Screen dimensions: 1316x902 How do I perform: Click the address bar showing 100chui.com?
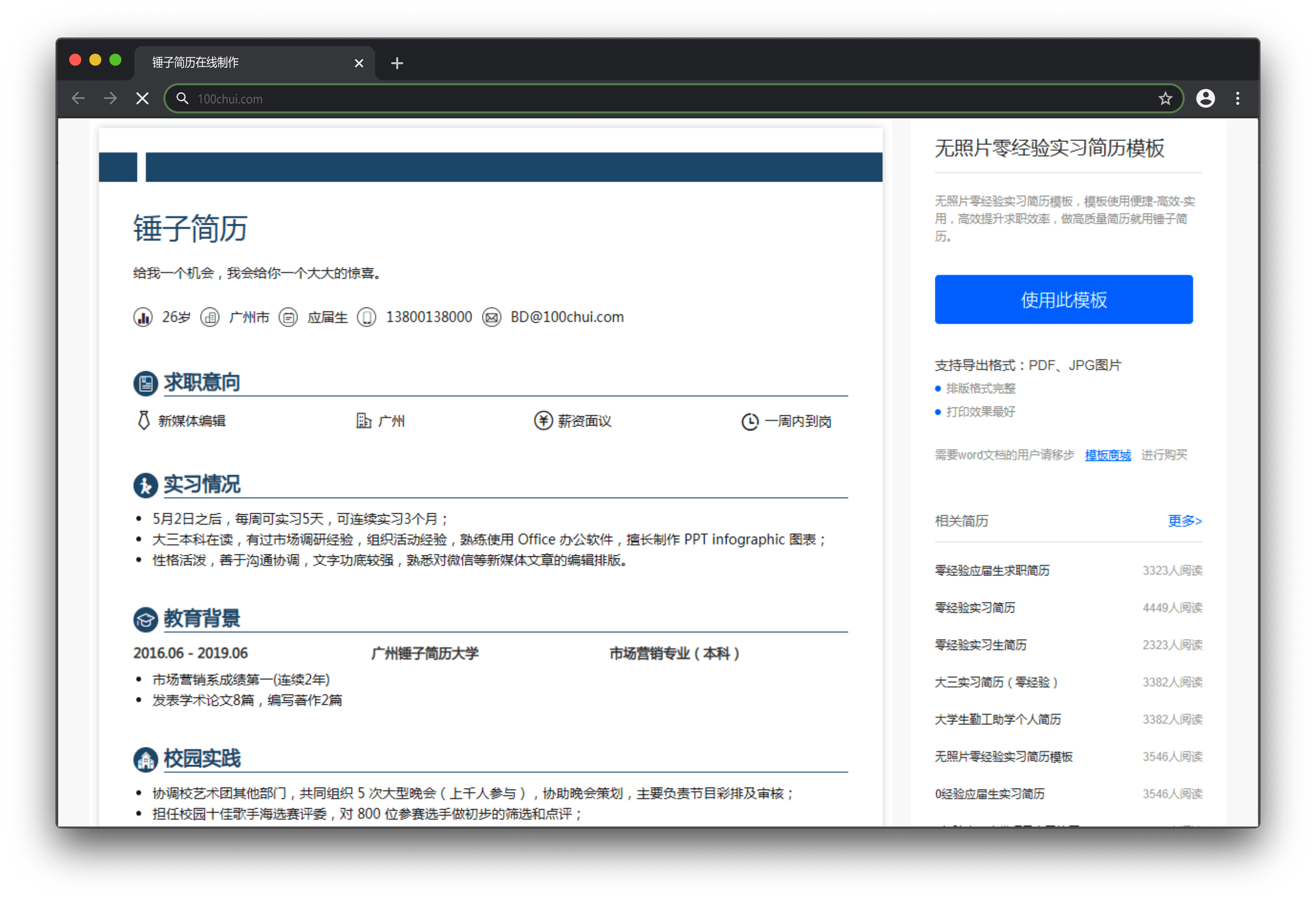coord(674,99)
